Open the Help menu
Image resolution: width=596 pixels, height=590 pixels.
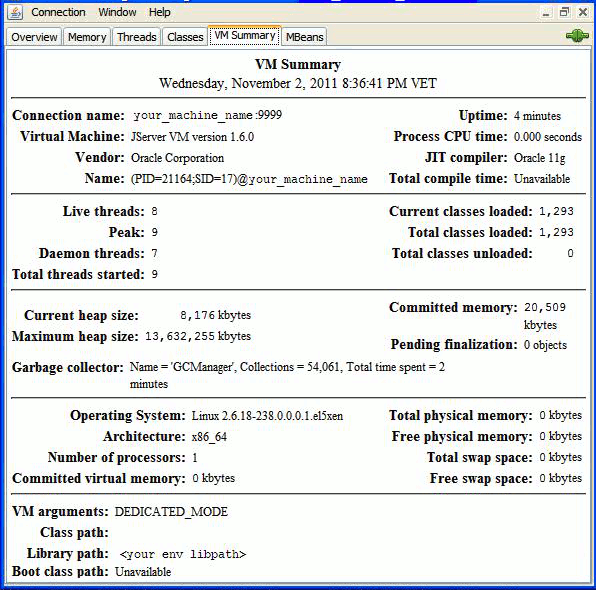click(x=159, y=12)
